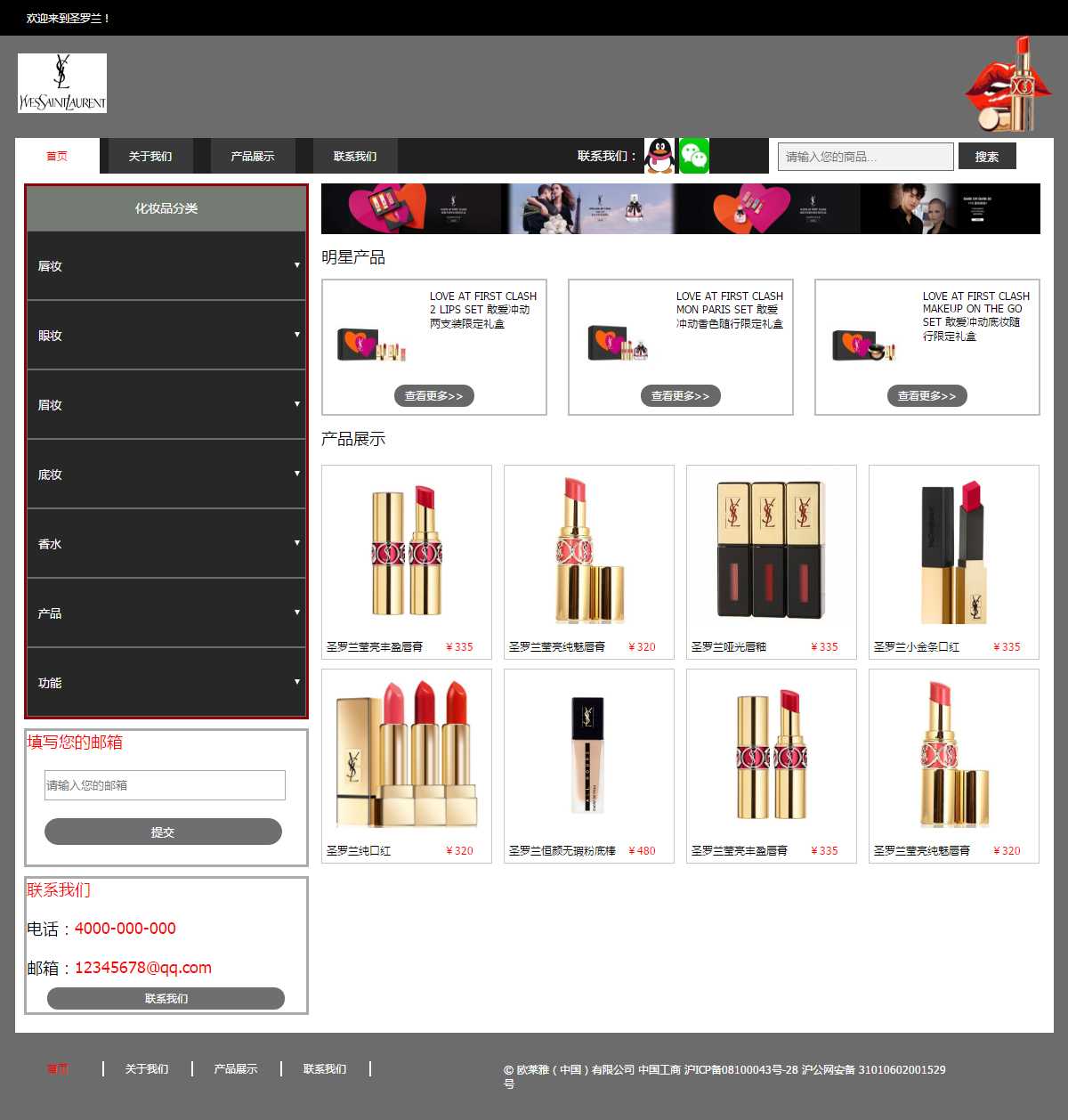Screen dimensions: 1068x1120
Task: Select the 圣罗兰恒颜无瑕粉底棒 foundation image
Action: 588,754
